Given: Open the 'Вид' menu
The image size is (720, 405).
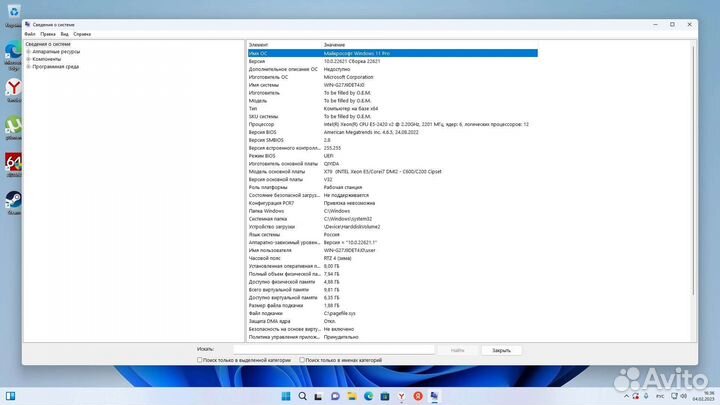Looking at the screenshot, I should point(65,34).
